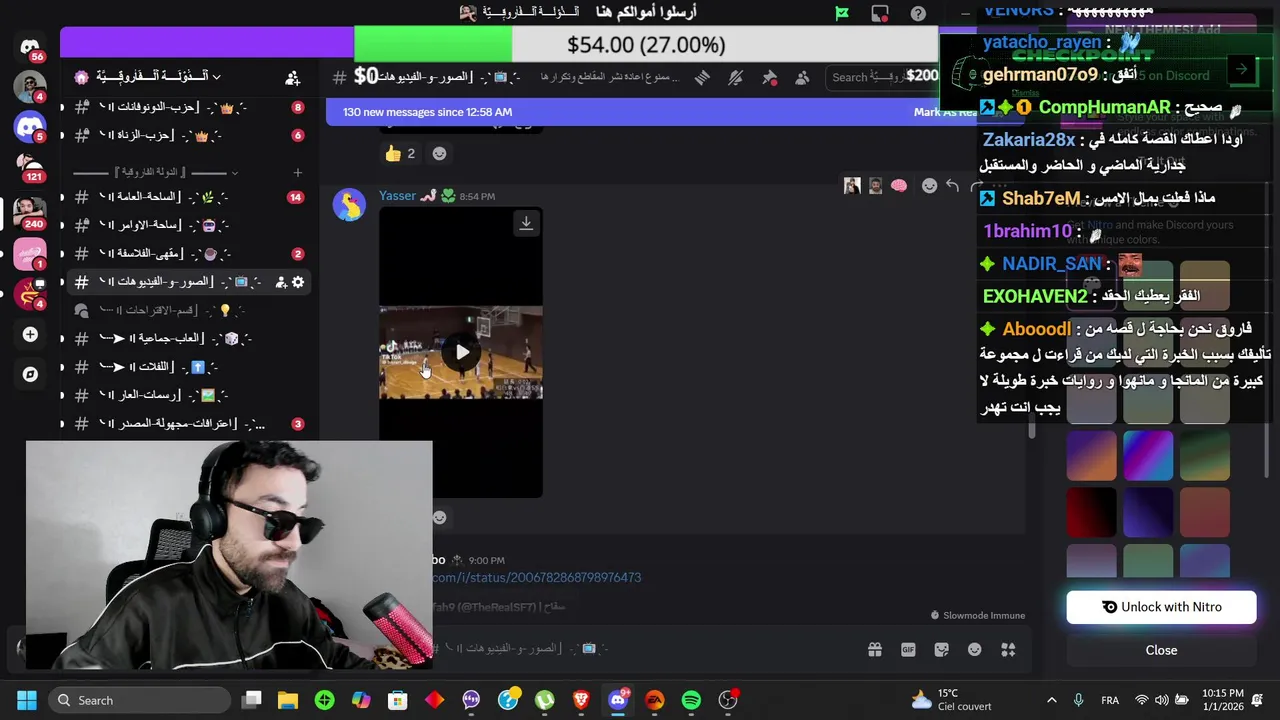Download Yasser's video attachment
The width and height of the screenshot is (1280, 720).
click(x=526, y=223)
